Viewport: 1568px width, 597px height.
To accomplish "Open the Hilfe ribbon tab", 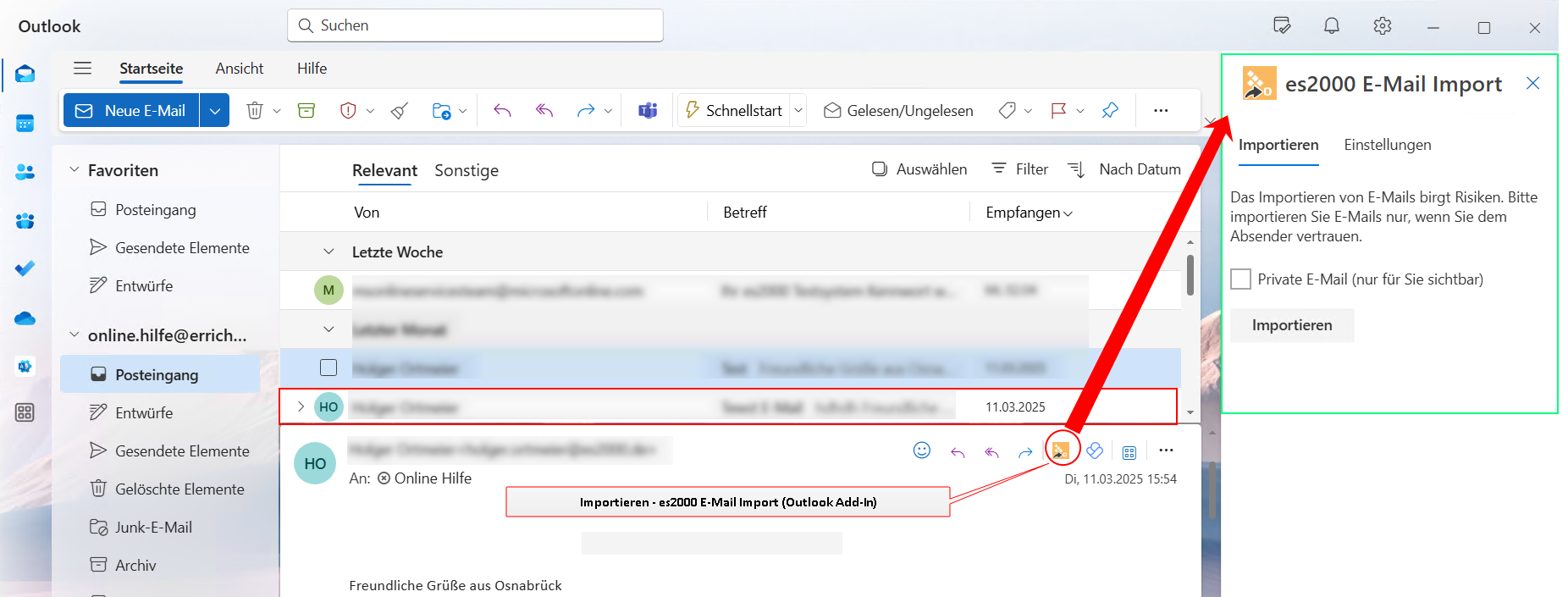I will tap(312, 69).
